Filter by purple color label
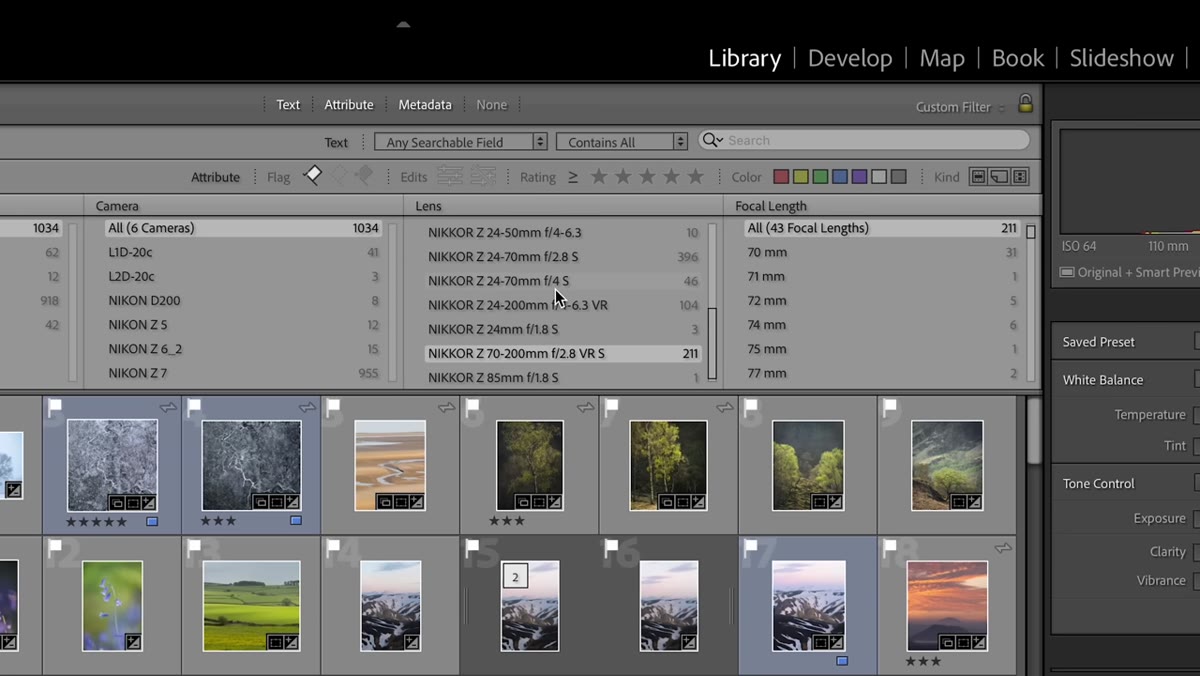This screenshot has width=1200, height=676. pos(859,177)
